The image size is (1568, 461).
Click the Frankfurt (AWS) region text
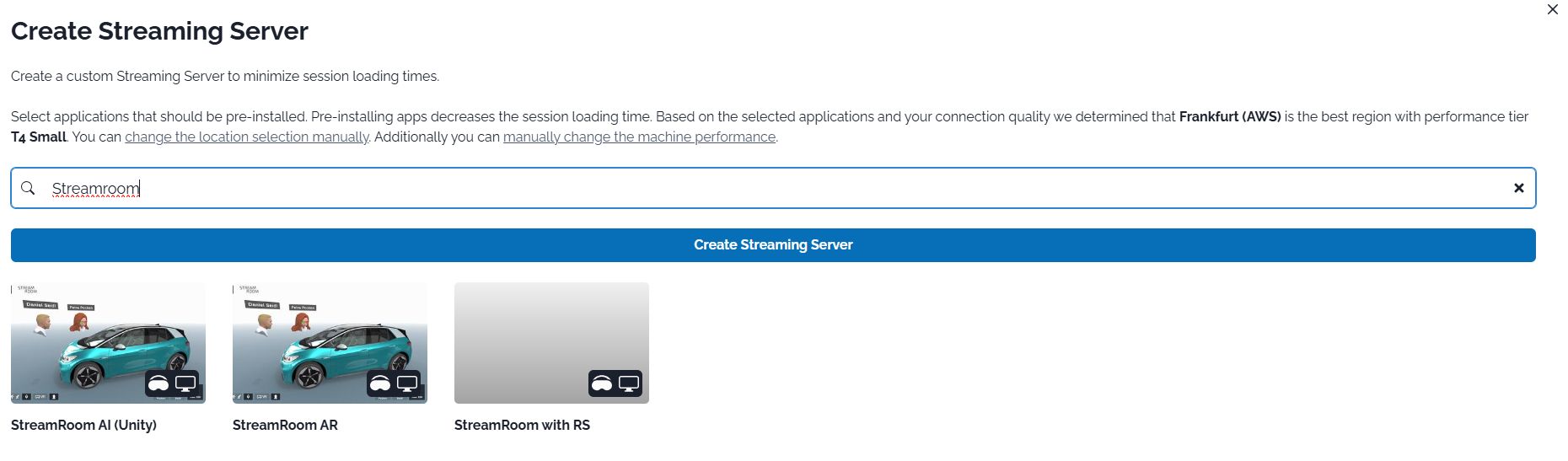(1230, 116)
